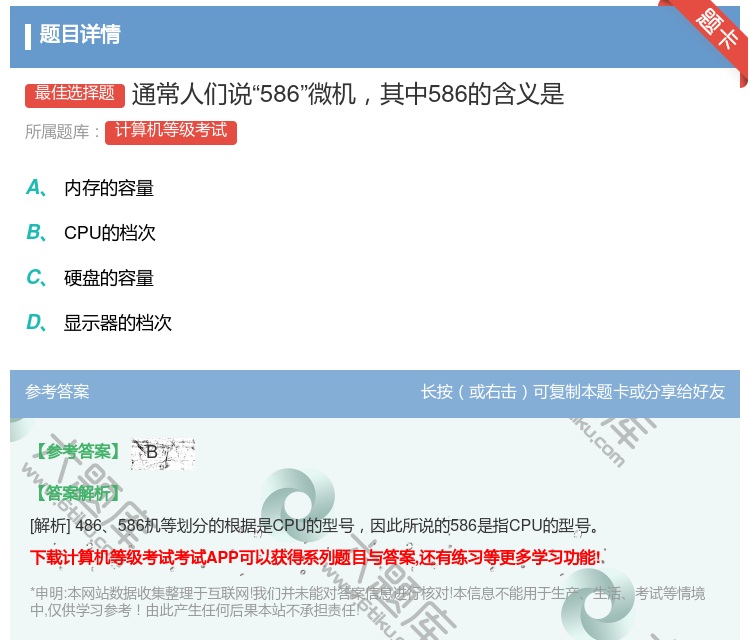Click the letter B option marker

click(36, 233)
